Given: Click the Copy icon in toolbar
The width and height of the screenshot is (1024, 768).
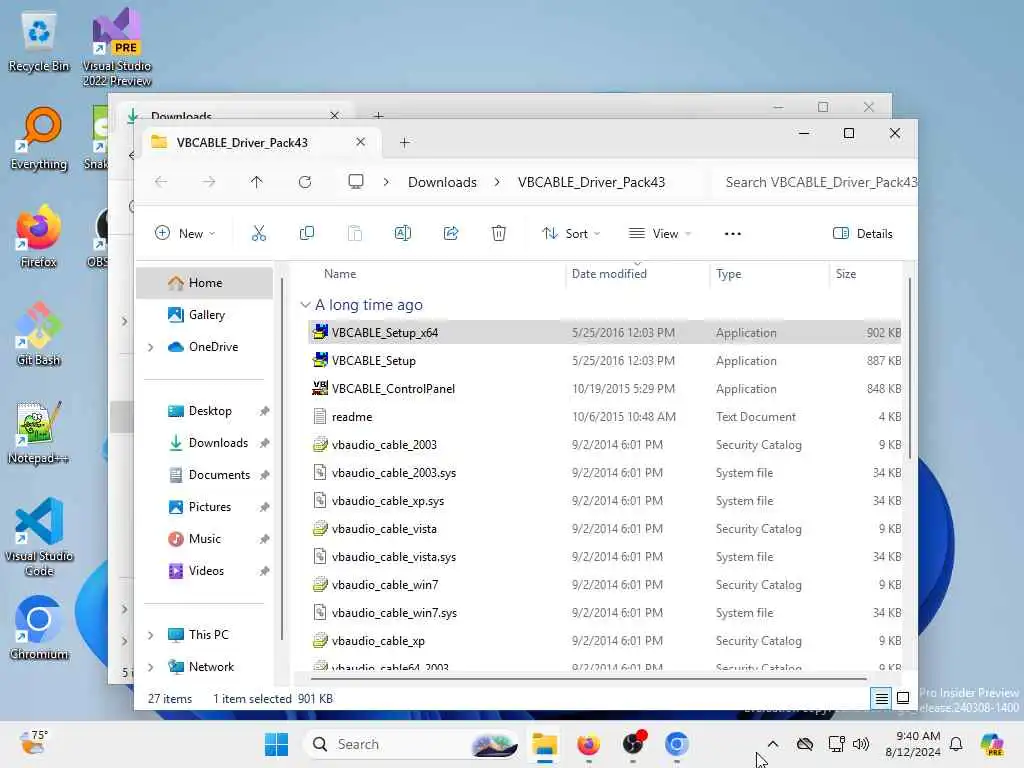Looking at the screenshot, I should pyautogui.click(x=306, y=233).
